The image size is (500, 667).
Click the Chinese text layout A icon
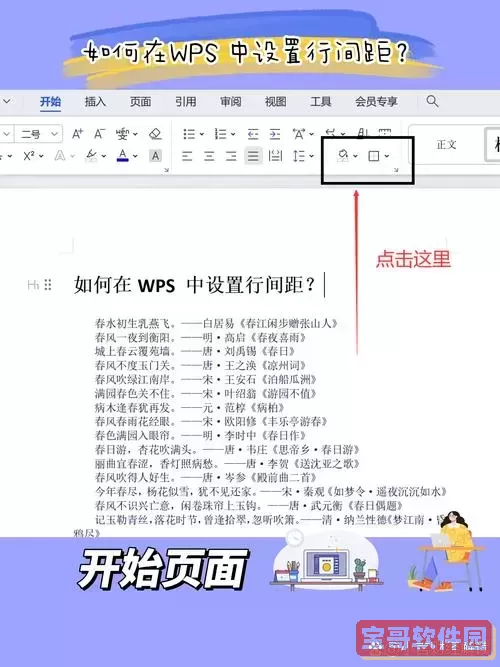pos(299,134)
